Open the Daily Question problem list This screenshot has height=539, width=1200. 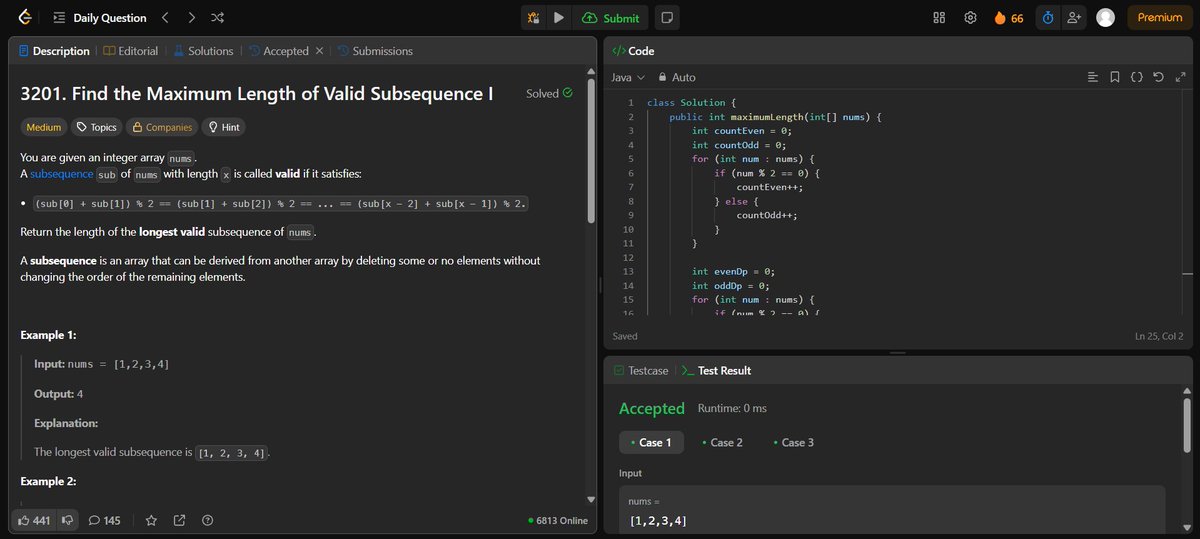click(x=100, y=18)
